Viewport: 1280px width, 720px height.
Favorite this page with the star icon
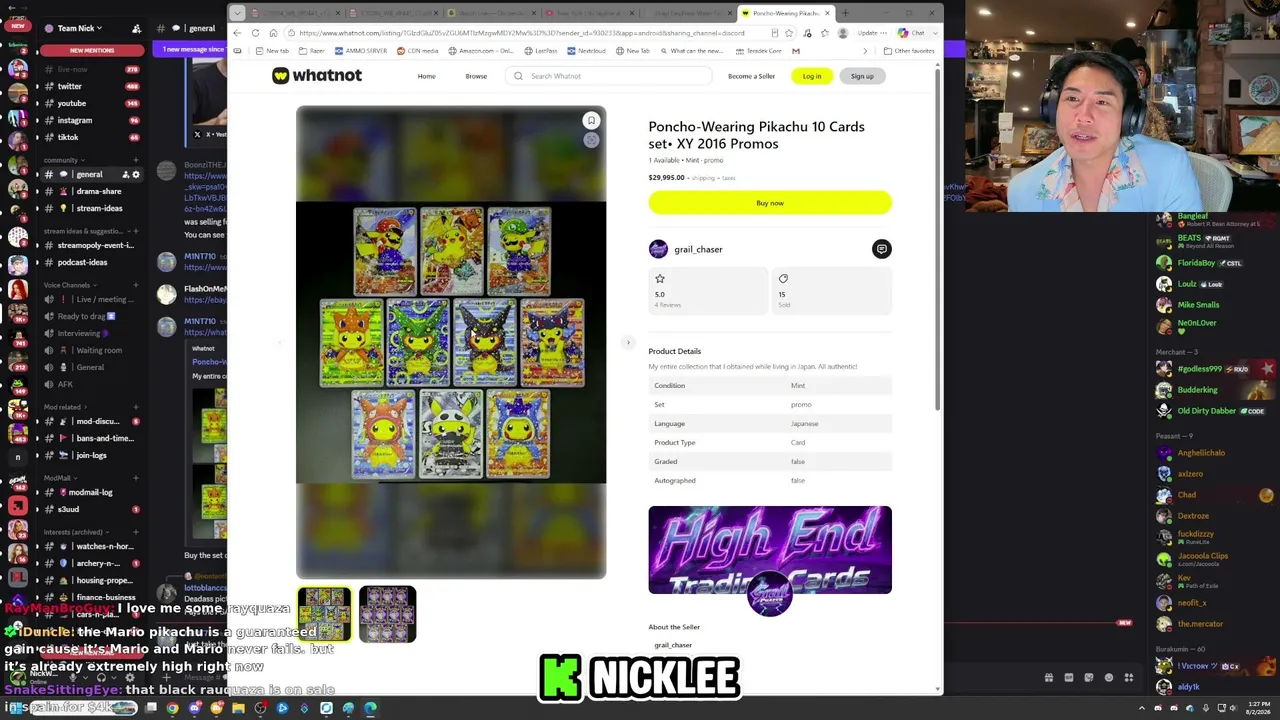789,33
